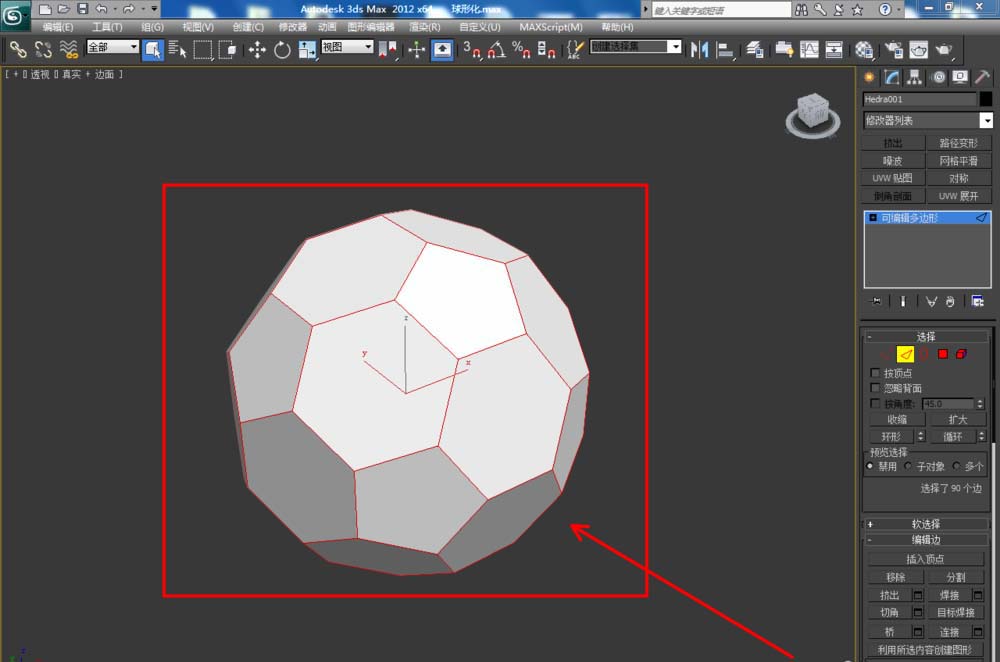Click the 插入顶点 button
1000x662 pixels.
(x=925, y=559)
